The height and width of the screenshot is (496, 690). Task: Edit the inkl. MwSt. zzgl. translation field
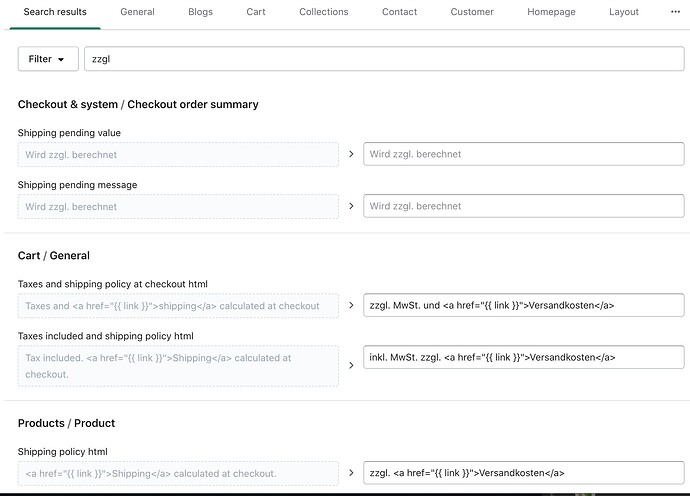click(523, 357)
